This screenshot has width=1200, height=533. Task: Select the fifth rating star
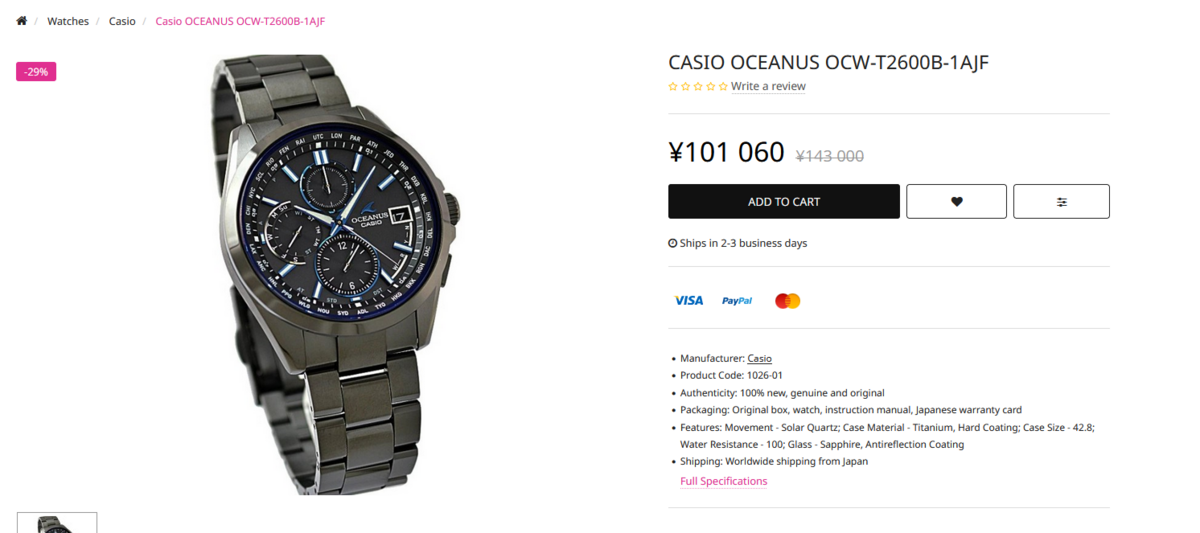(x=723, y=87)
